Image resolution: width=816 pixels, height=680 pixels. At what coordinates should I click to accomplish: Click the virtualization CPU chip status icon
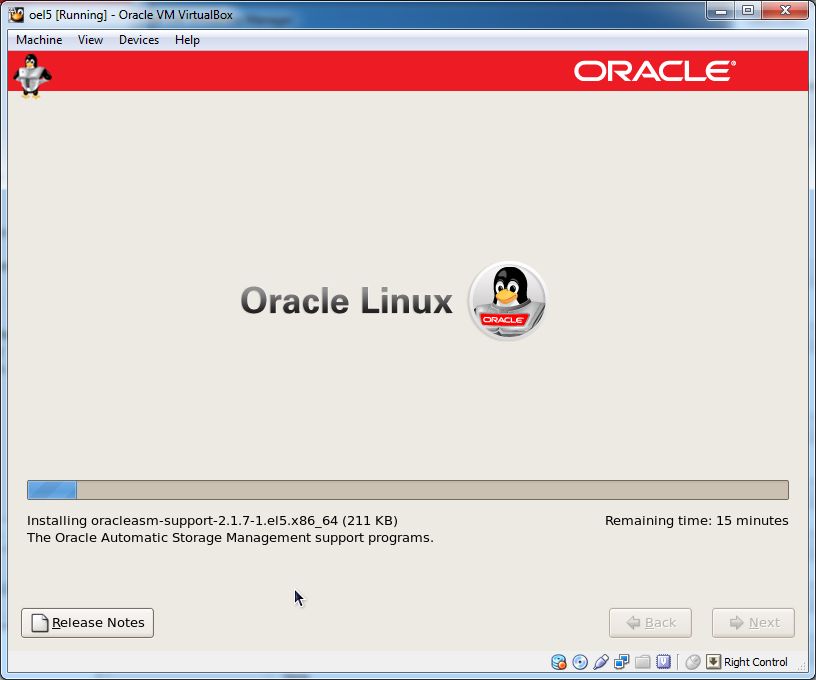[664, 662]
